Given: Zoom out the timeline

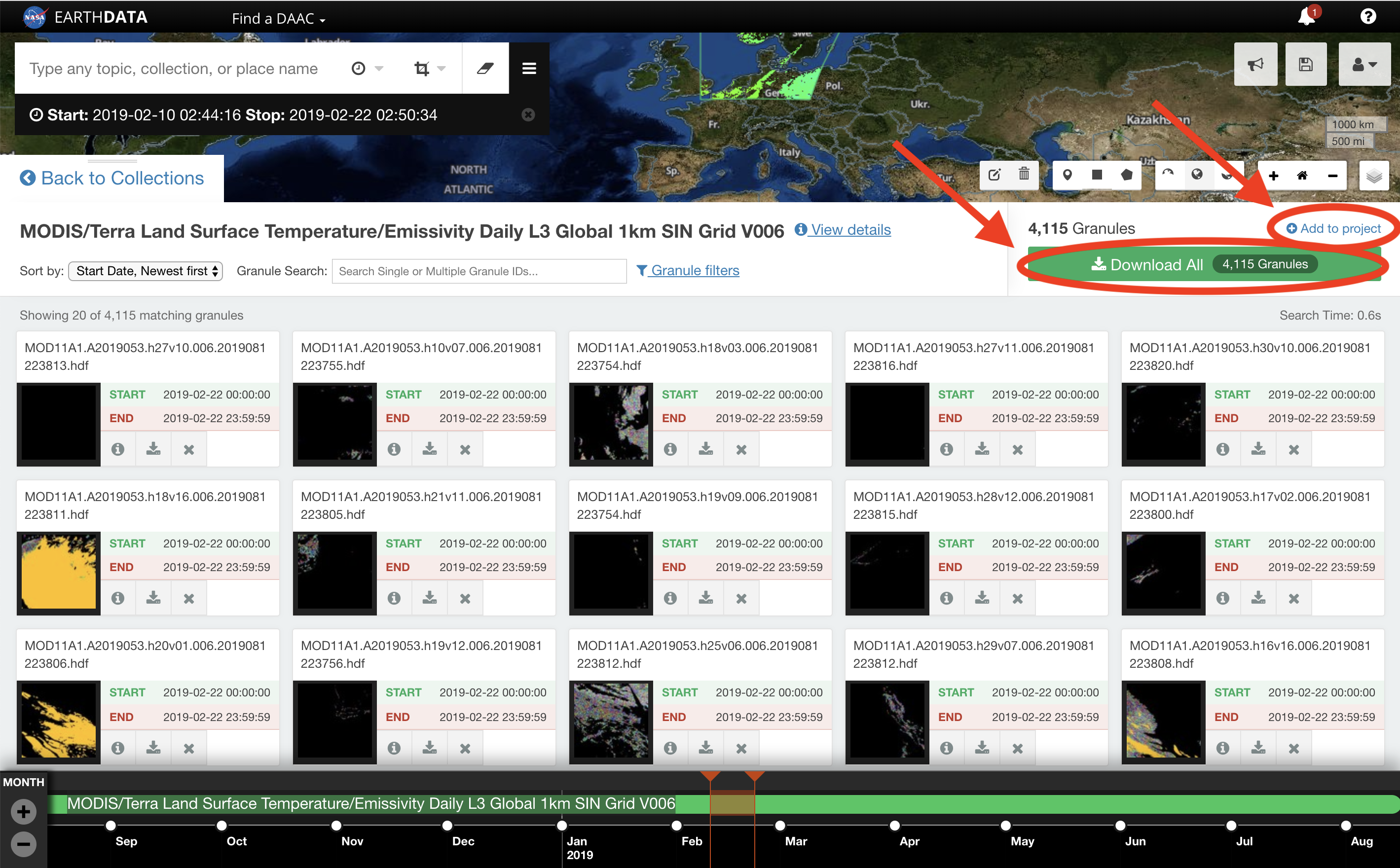Looking at the screenshot, I should 24,844.
